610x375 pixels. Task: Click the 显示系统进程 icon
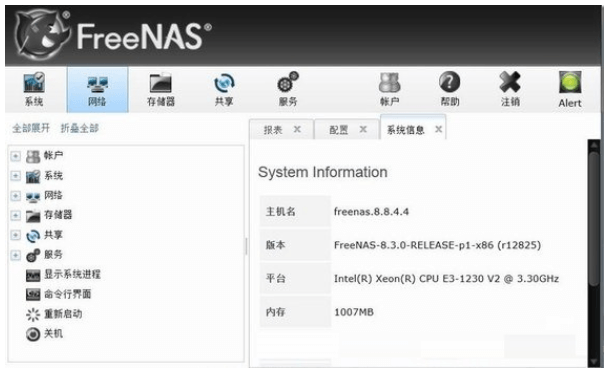tap(33, 275)
